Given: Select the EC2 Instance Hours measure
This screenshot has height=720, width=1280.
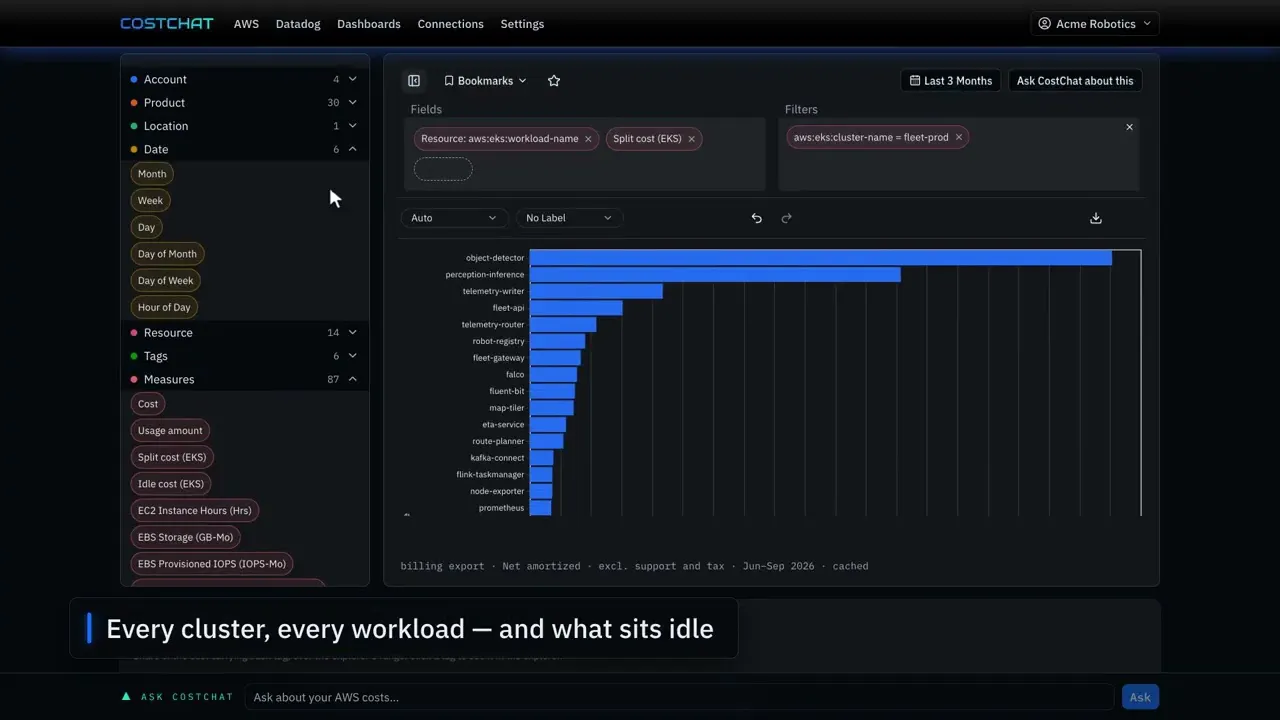Looking at the screenshot, I should (x=195, y=511).
